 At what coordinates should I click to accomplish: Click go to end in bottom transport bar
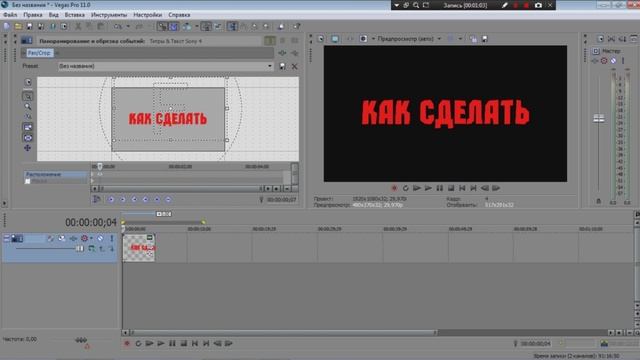(x=207, y=344)
